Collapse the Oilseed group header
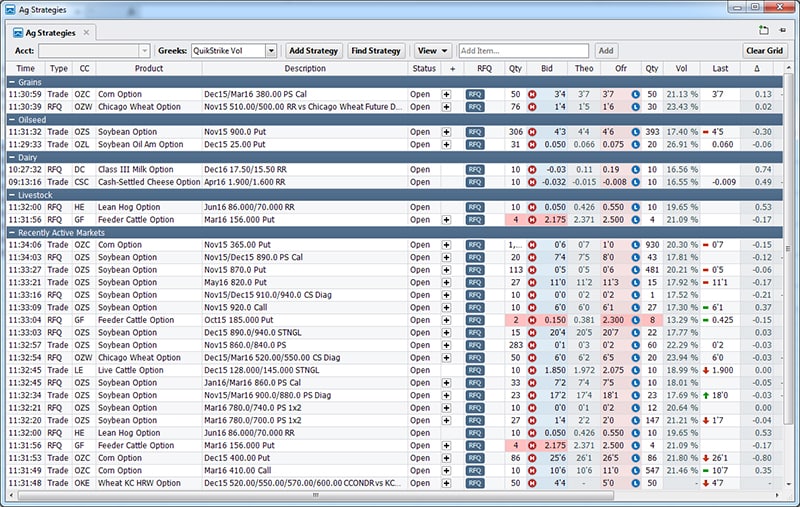800x507 pixels. (11, 119)
